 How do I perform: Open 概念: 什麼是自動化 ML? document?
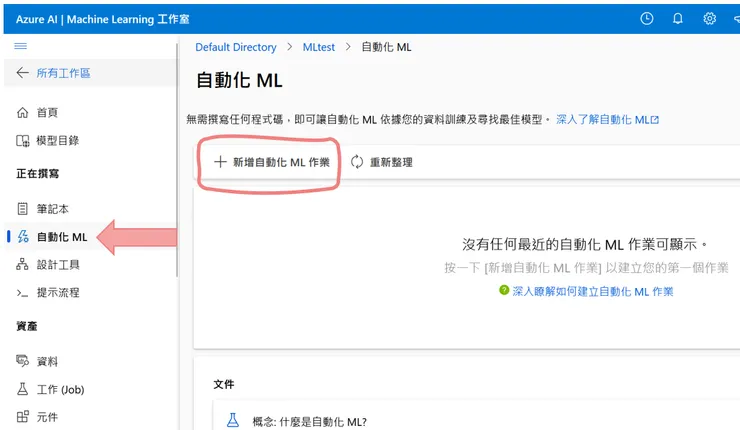pyautogui.click(x=309, y=422)
